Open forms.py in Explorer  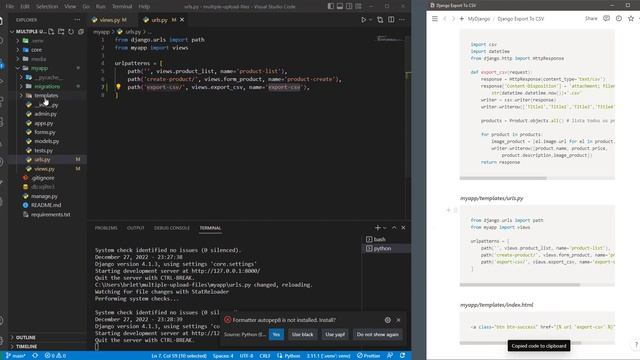[45, 132]
